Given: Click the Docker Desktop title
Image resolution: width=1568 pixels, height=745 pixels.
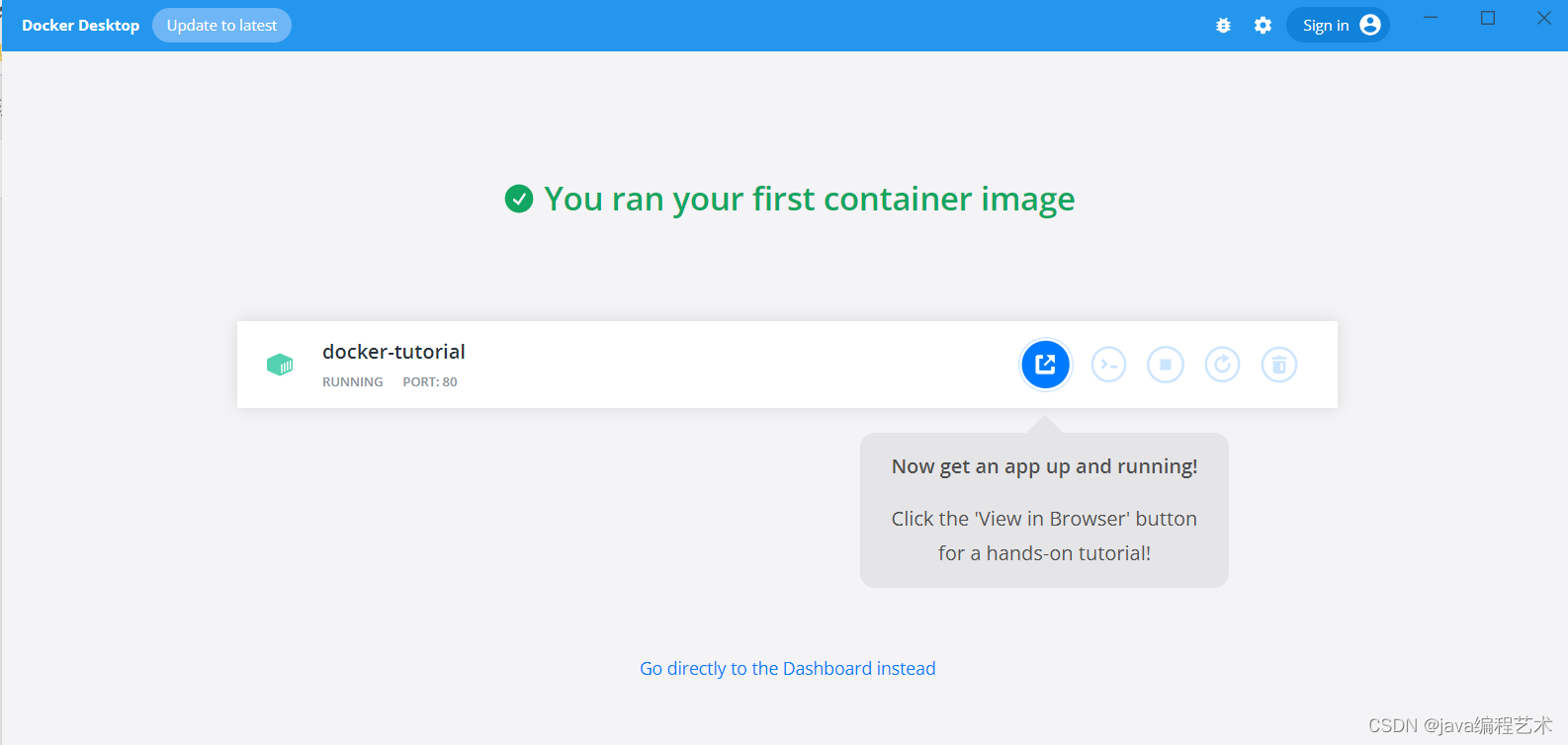Looking at the screenshot, I should 80,26.
